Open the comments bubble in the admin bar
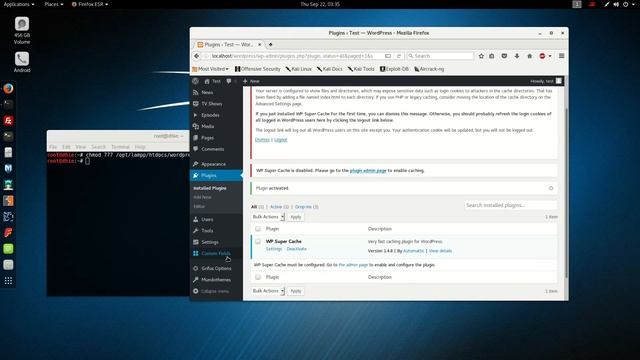 [229, 81]
